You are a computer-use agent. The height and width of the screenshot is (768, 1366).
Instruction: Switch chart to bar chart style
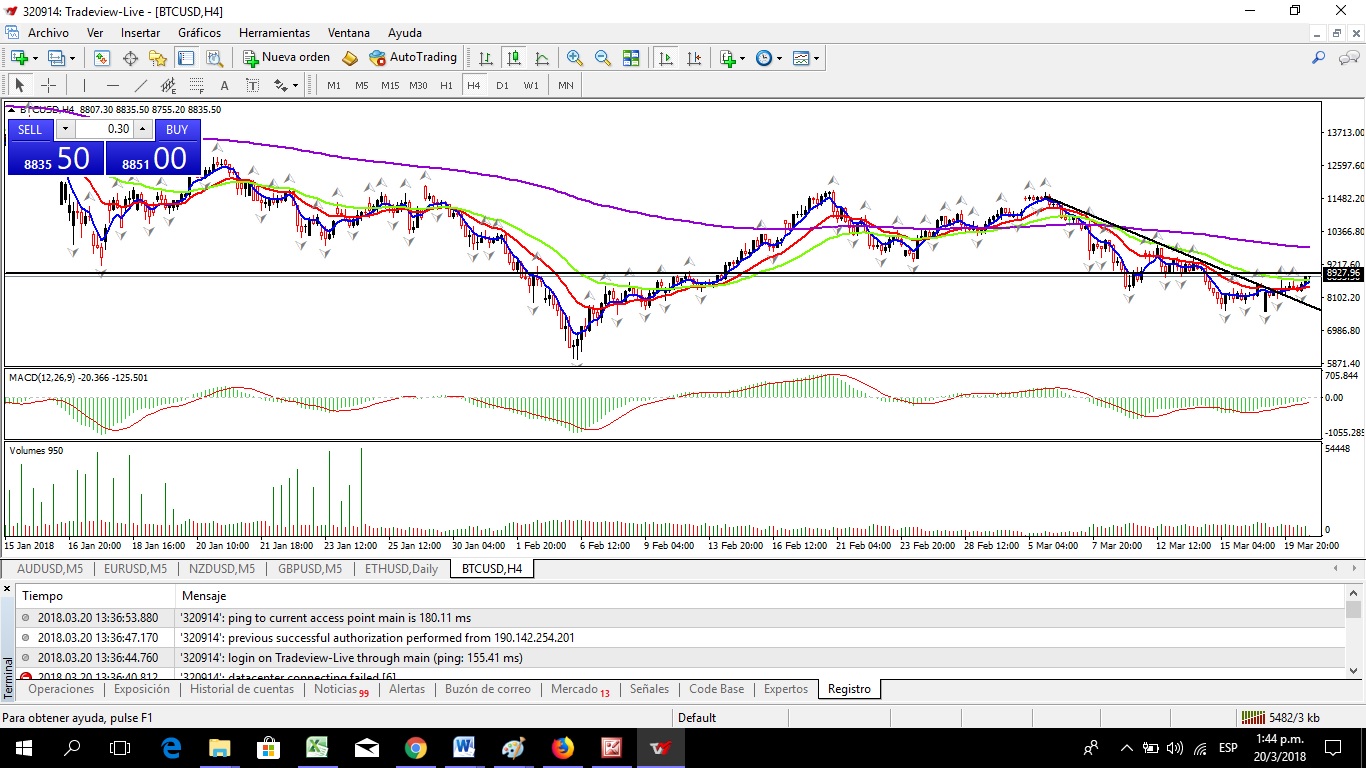pyautogui.click(x=485, y=58)
